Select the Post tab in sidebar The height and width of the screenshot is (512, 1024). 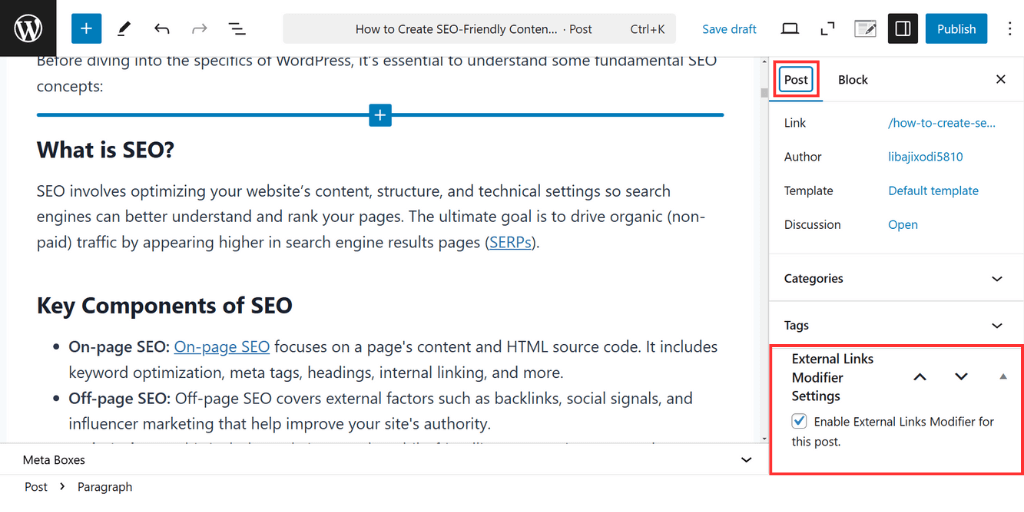click(796, 80)
